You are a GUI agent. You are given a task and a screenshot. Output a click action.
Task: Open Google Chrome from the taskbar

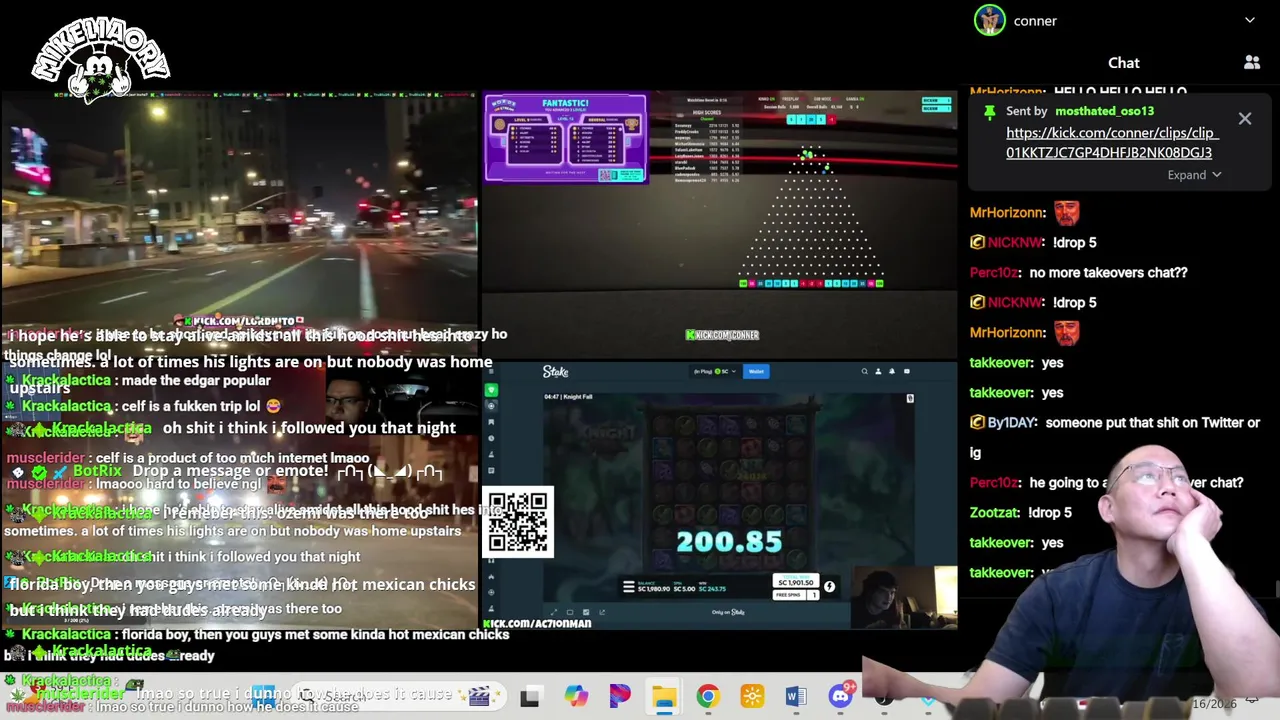[x=707, y=696]
